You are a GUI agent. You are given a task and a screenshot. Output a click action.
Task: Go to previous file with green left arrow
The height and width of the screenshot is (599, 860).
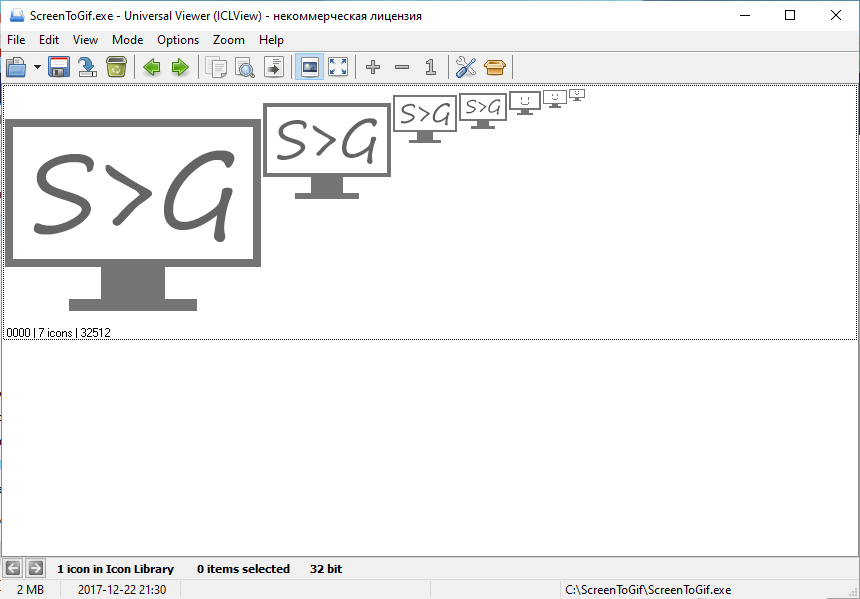tap(152, 67)
